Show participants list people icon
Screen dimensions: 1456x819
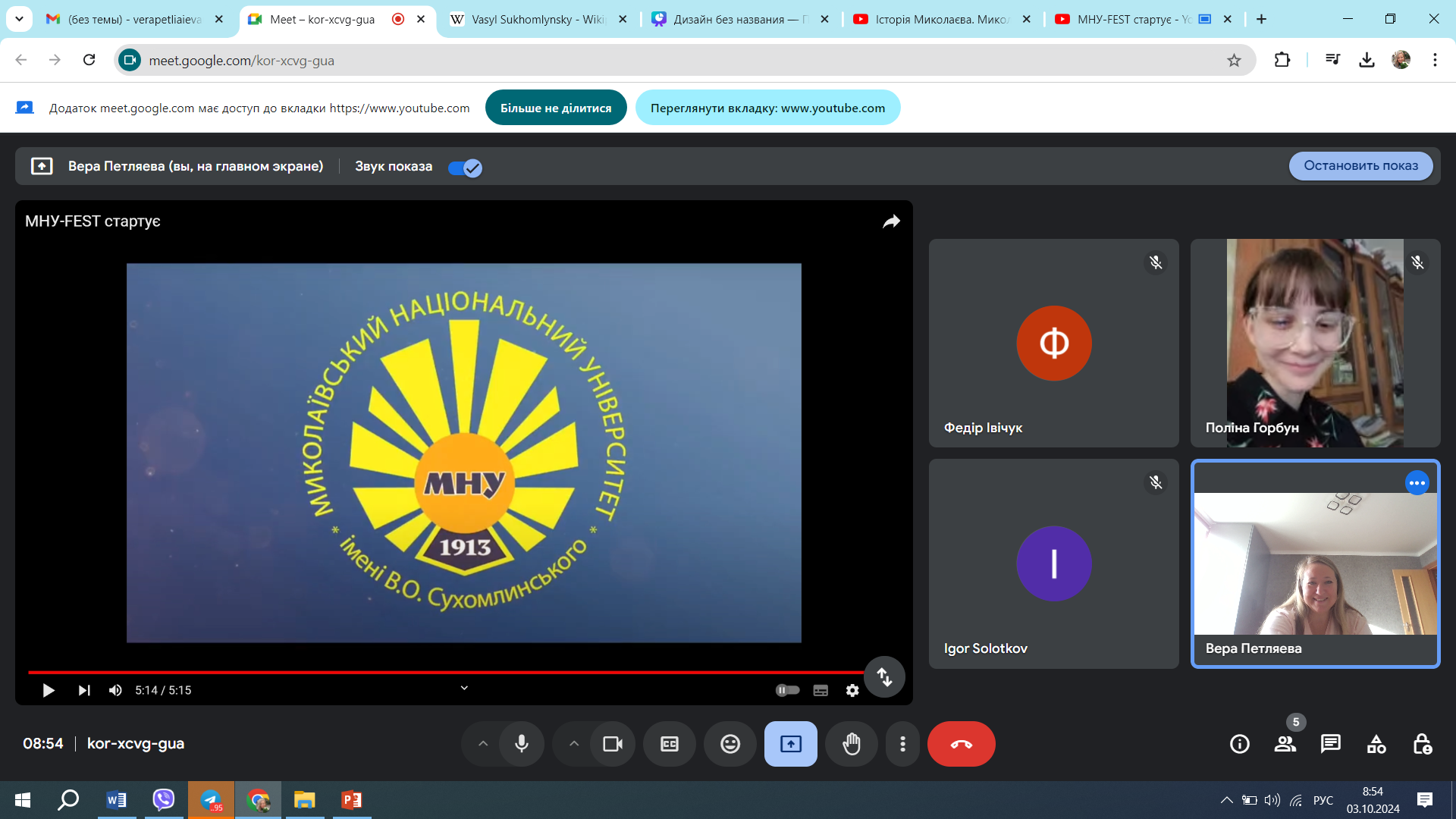click(1285, 744)
